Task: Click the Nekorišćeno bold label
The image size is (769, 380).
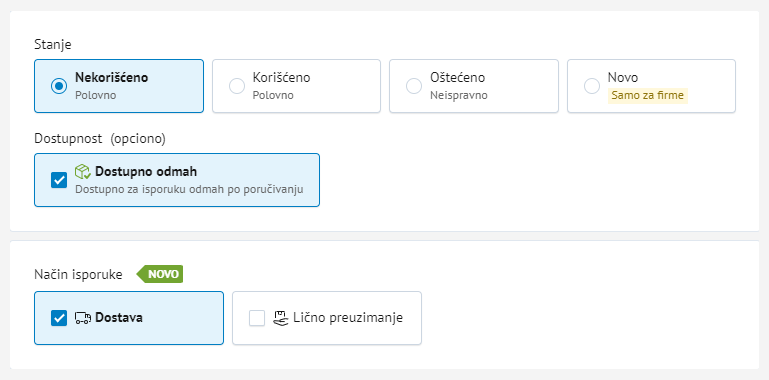Action: point(111,77)
